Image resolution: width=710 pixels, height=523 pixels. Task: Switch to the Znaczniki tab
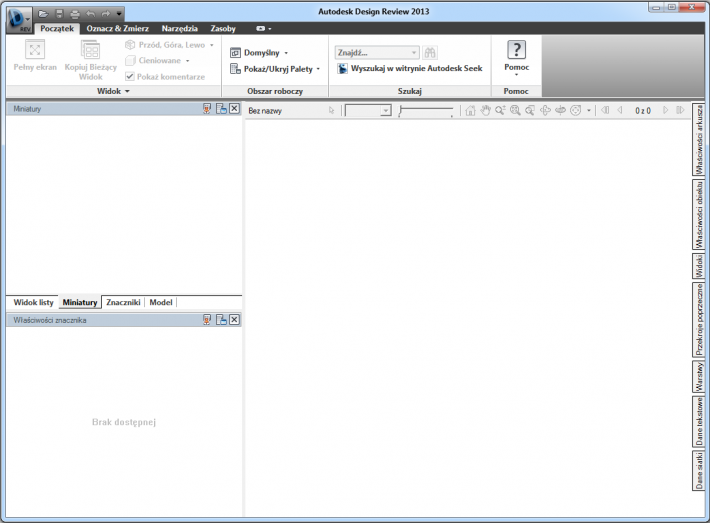coord(123,302)
